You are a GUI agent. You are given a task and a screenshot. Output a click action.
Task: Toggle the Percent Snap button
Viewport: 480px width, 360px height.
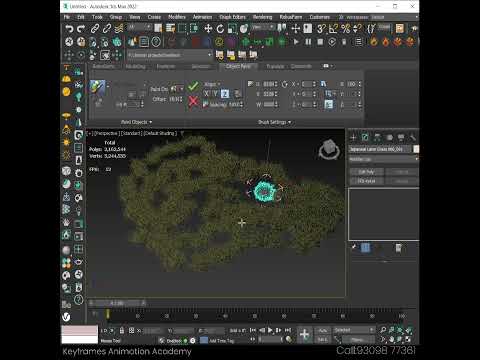pos(345,29)
